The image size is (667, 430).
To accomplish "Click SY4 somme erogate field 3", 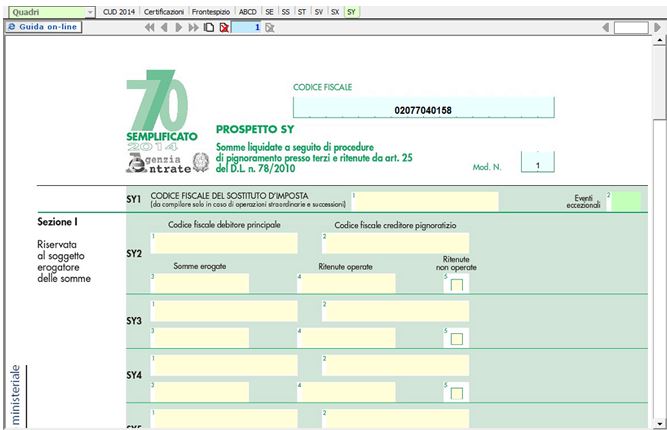I will pos(200,392).
